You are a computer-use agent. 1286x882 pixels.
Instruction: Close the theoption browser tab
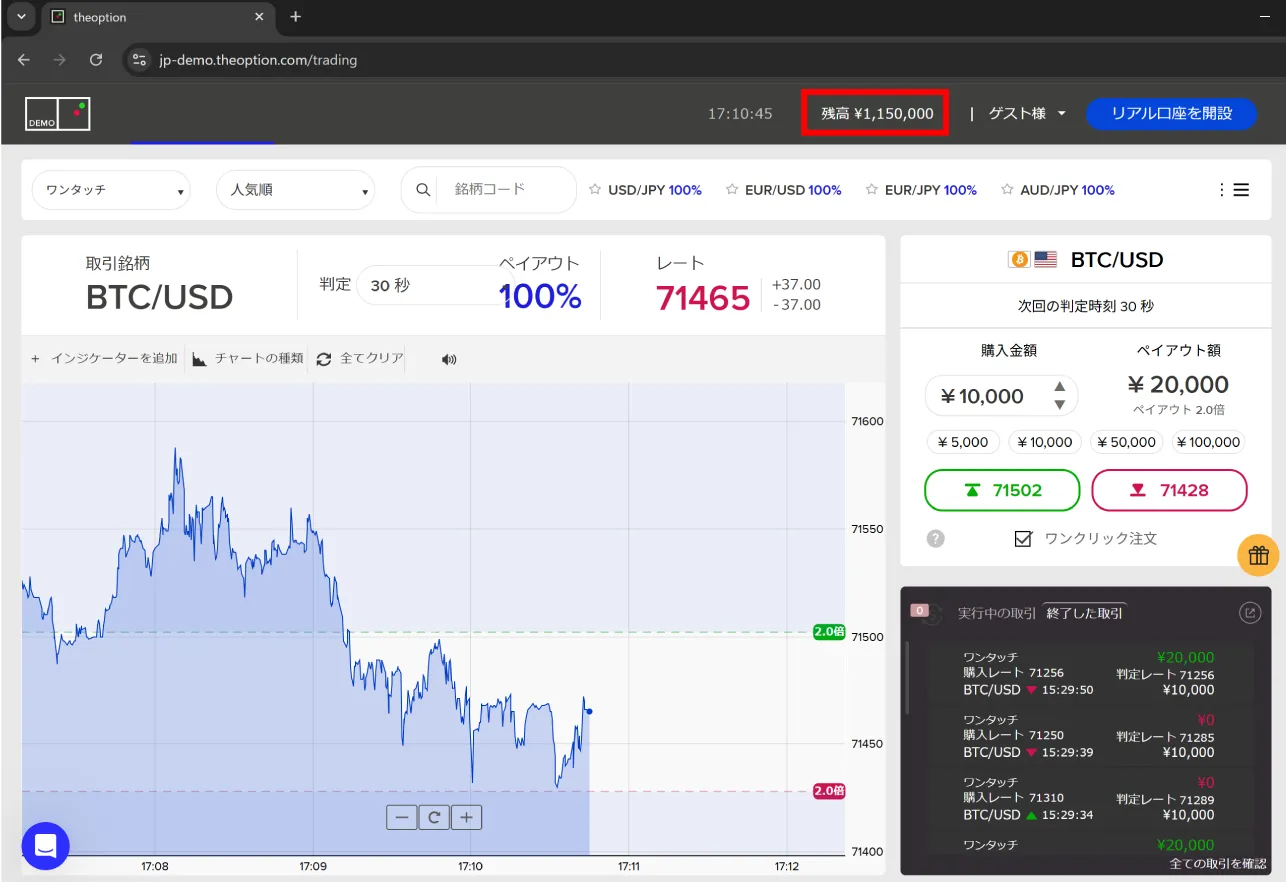(x=260, y=17)
